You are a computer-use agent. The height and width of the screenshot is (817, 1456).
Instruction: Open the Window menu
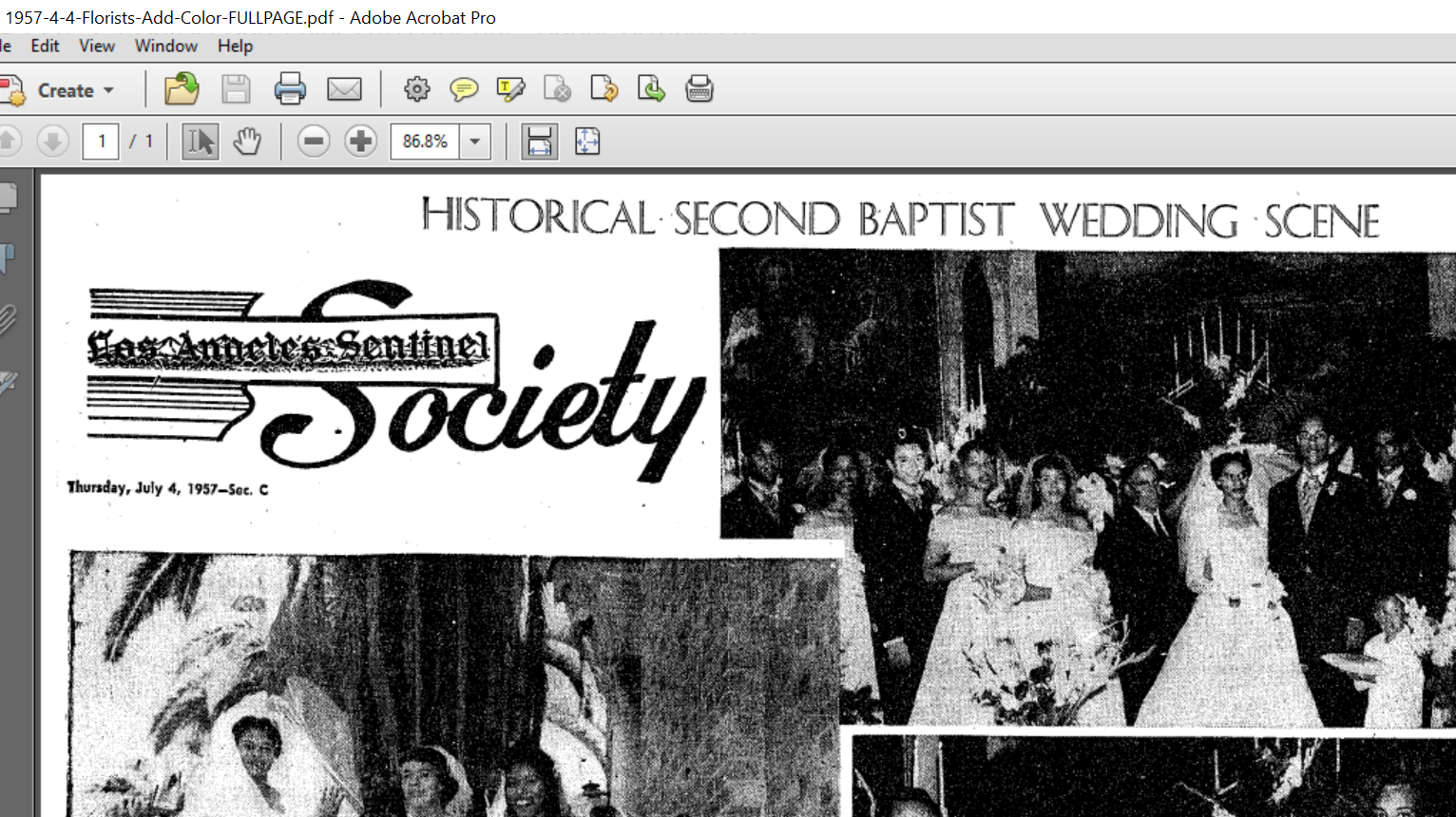pos(165,46)
